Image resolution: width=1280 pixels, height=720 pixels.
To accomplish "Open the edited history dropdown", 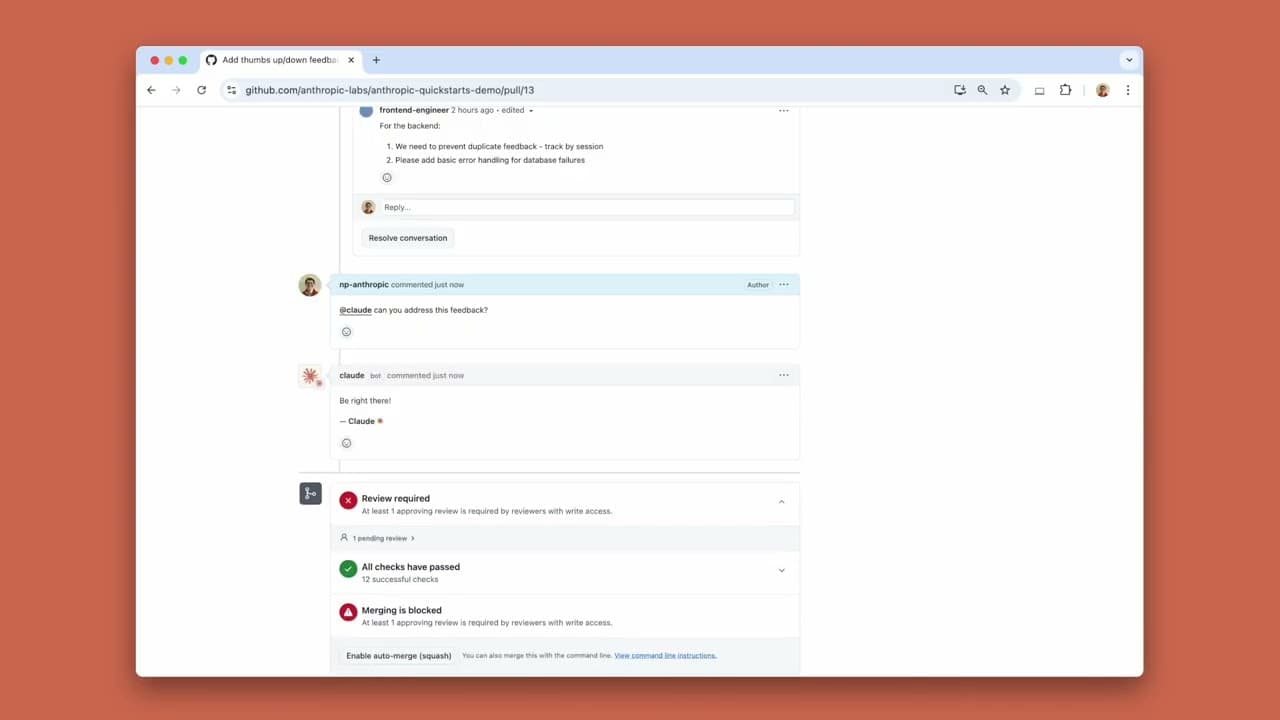I will (x=518, y=110).
